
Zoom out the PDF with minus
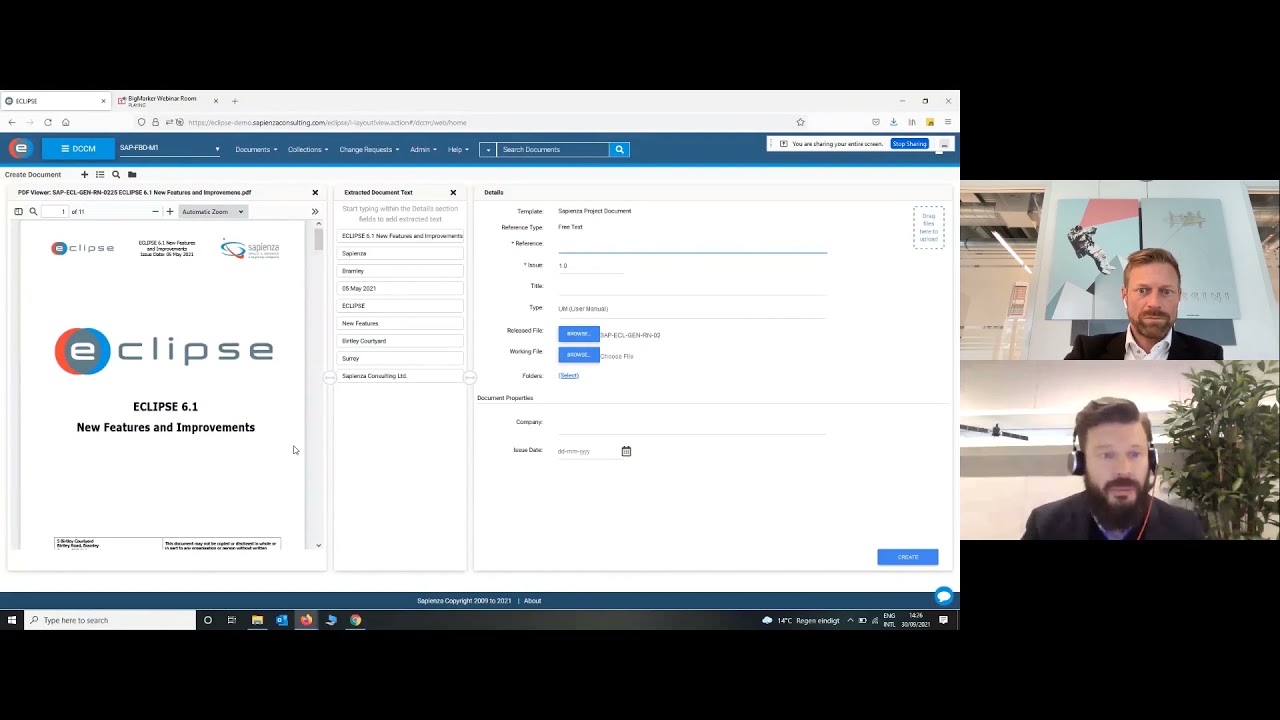click(155, 212)
